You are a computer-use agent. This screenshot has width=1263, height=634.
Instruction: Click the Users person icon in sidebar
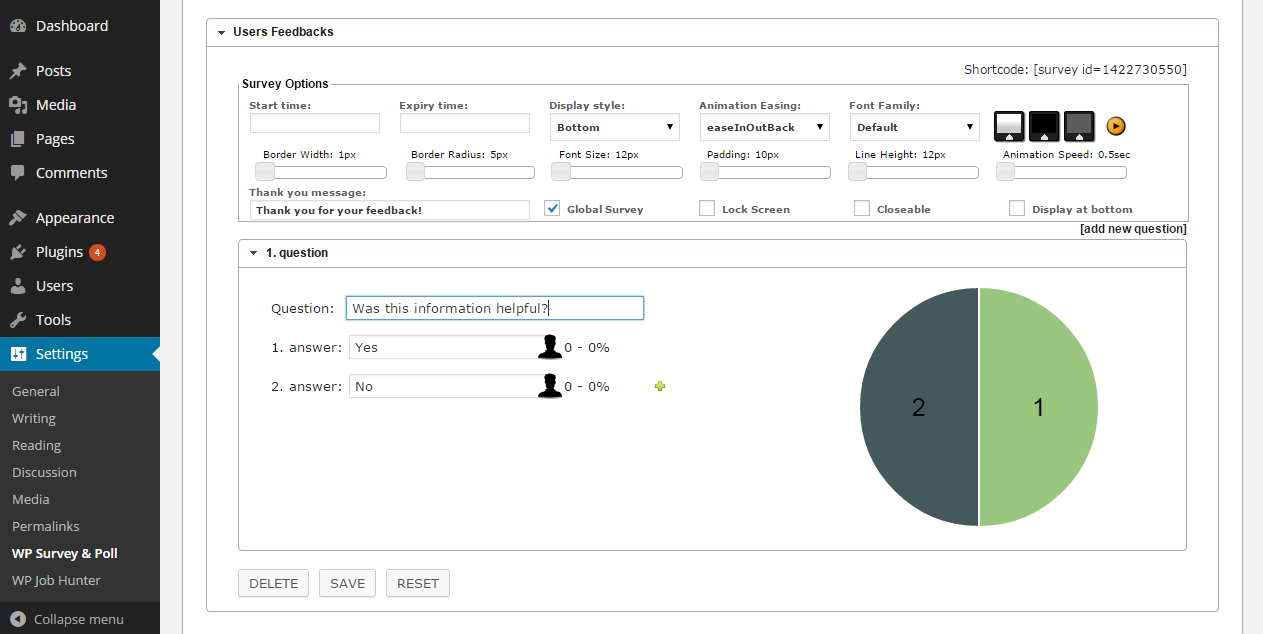pyautogui.click(x=18, y=286)
